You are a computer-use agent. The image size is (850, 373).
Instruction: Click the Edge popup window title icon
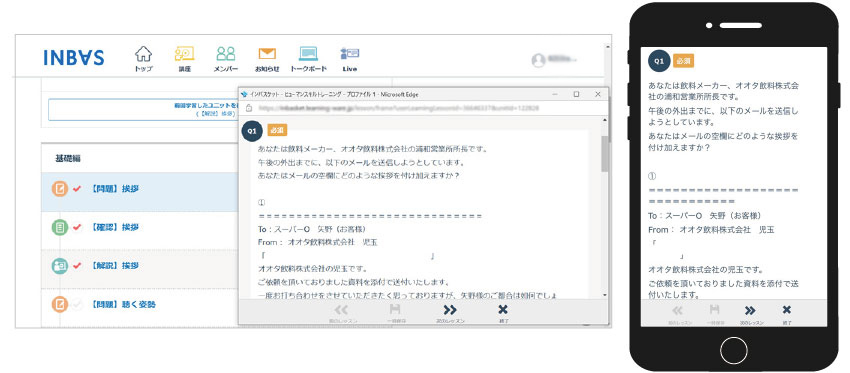[x=244, y=94]
